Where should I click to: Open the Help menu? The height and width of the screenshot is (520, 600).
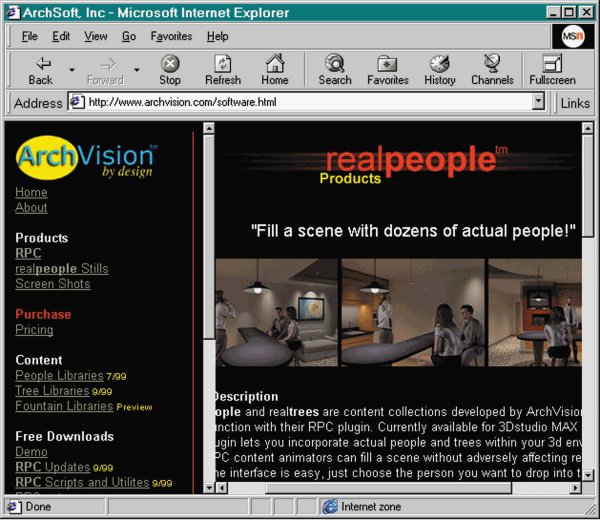pyautogui.click(x=217, y=36)
